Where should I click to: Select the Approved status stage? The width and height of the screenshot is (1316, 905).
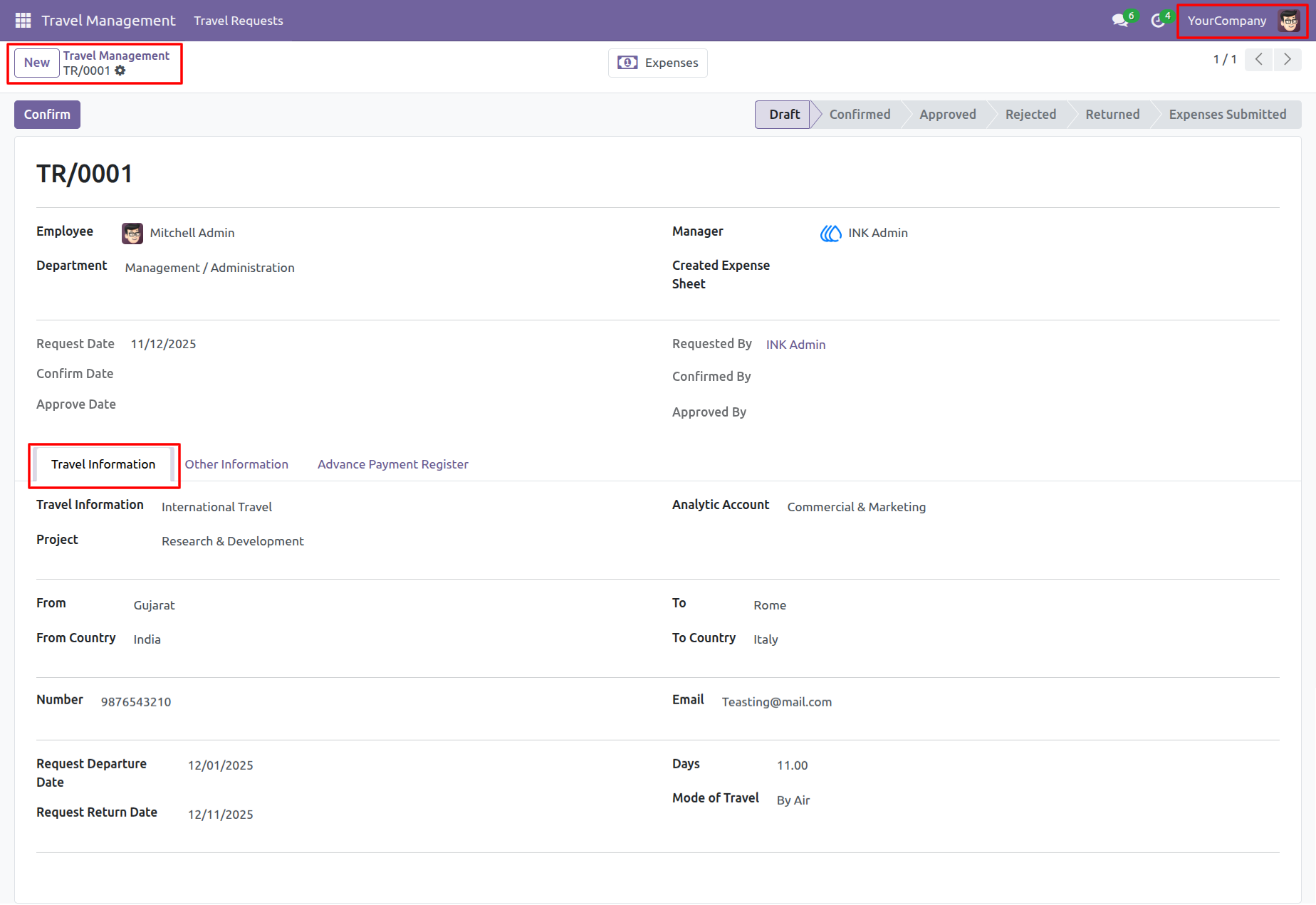(x=947, y=115)
